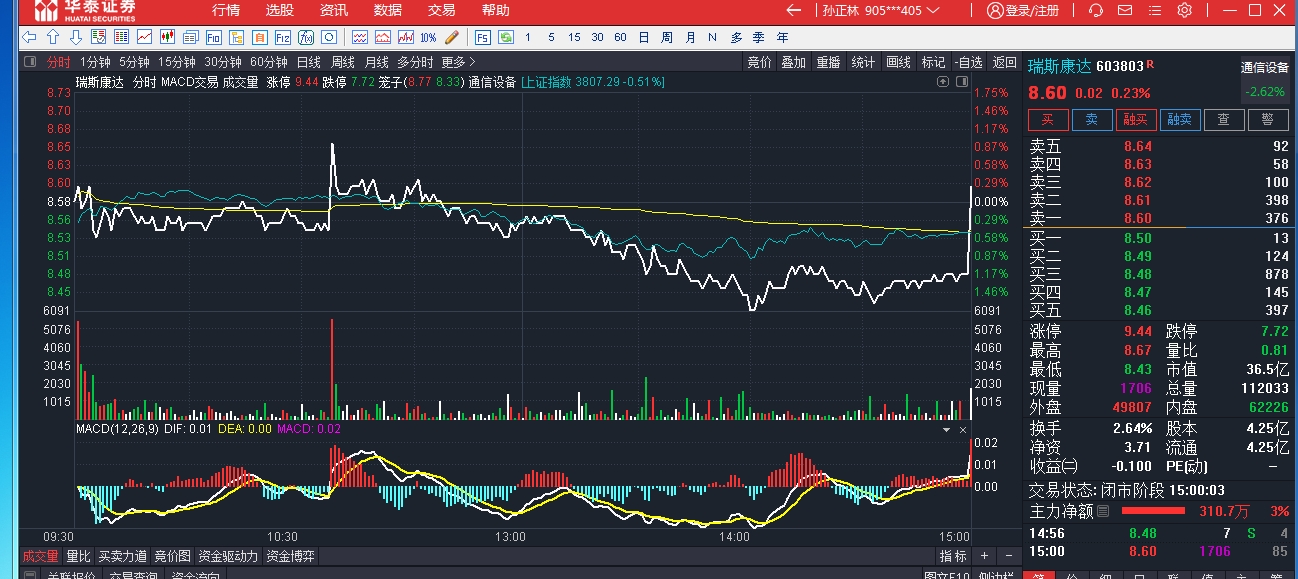Click the 警 alert button

coord(1268,120)
